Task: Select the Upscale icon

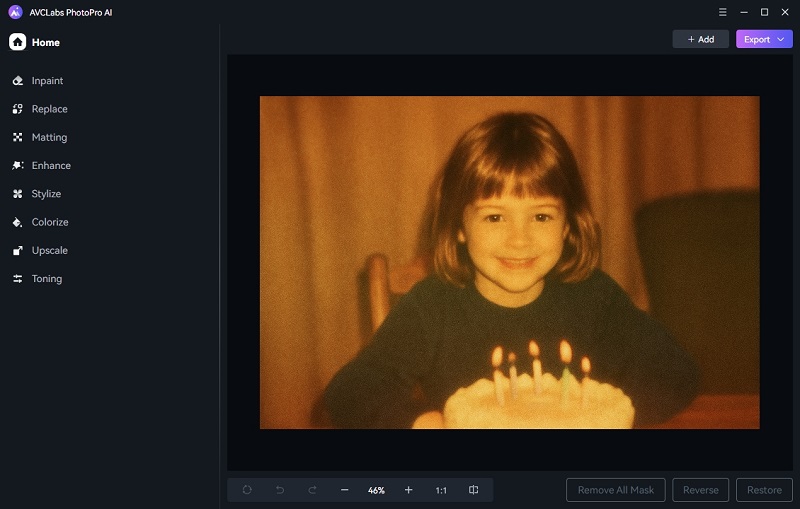Action: [x=18, y=250]
